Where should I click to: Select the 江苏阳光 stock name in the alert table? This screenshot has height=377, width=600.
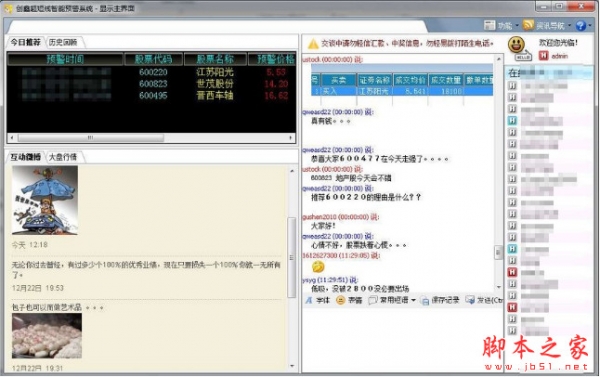coord(215,72)
